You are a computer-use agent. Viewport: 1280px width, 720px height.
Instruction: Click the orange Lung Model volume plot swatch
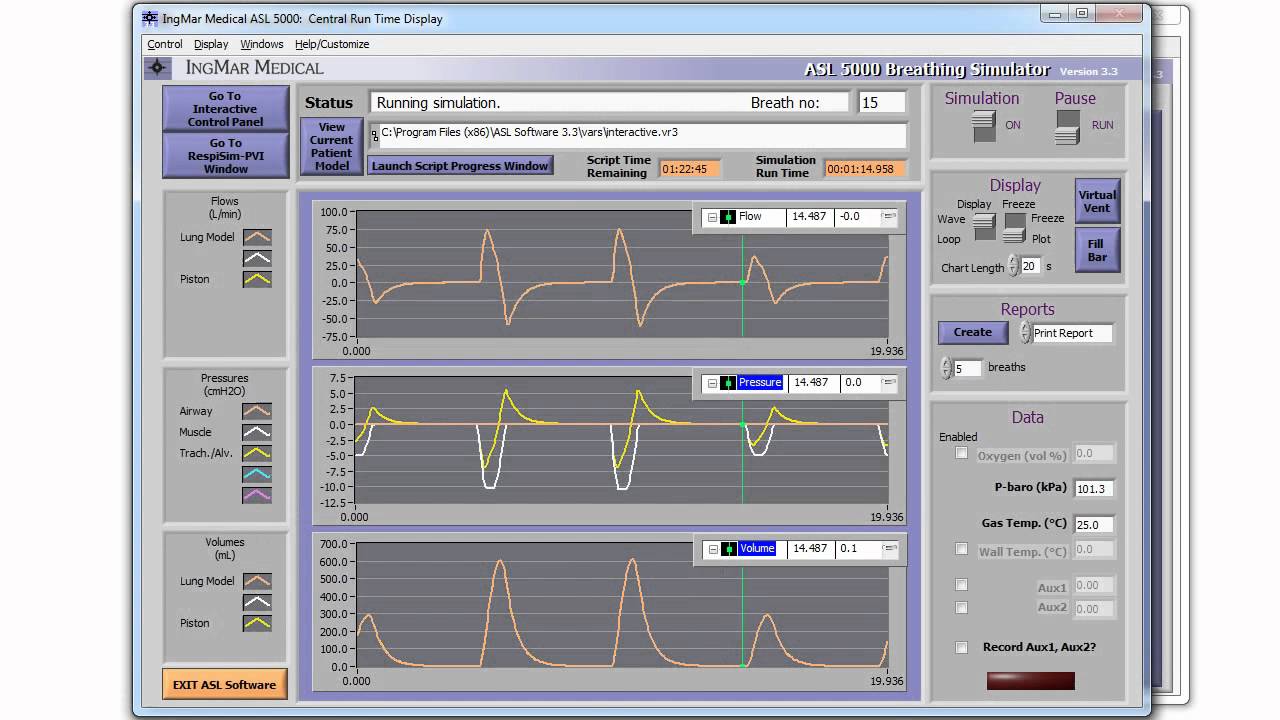click(x=257, y=582)
